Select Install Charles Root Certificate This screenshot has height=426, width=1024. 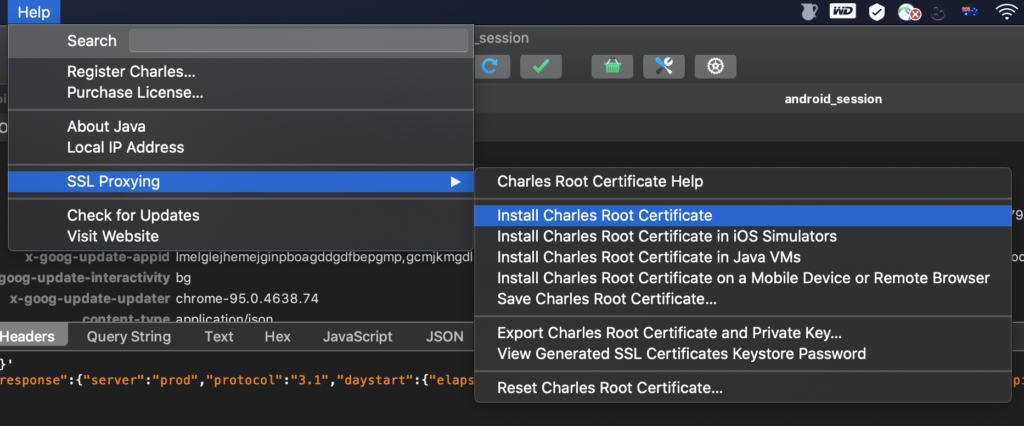tap(604, 215)
